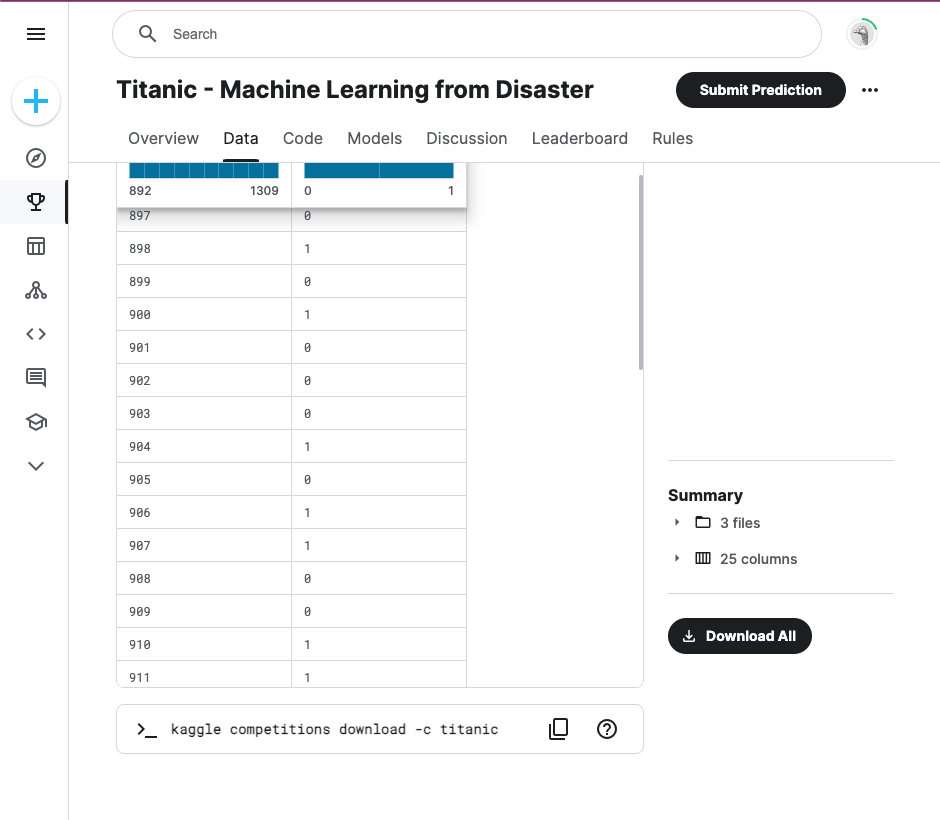Select the cell with PassengerId 904
Image resolution: width=940 pixels, height=820 pixels.
point(204,446)
